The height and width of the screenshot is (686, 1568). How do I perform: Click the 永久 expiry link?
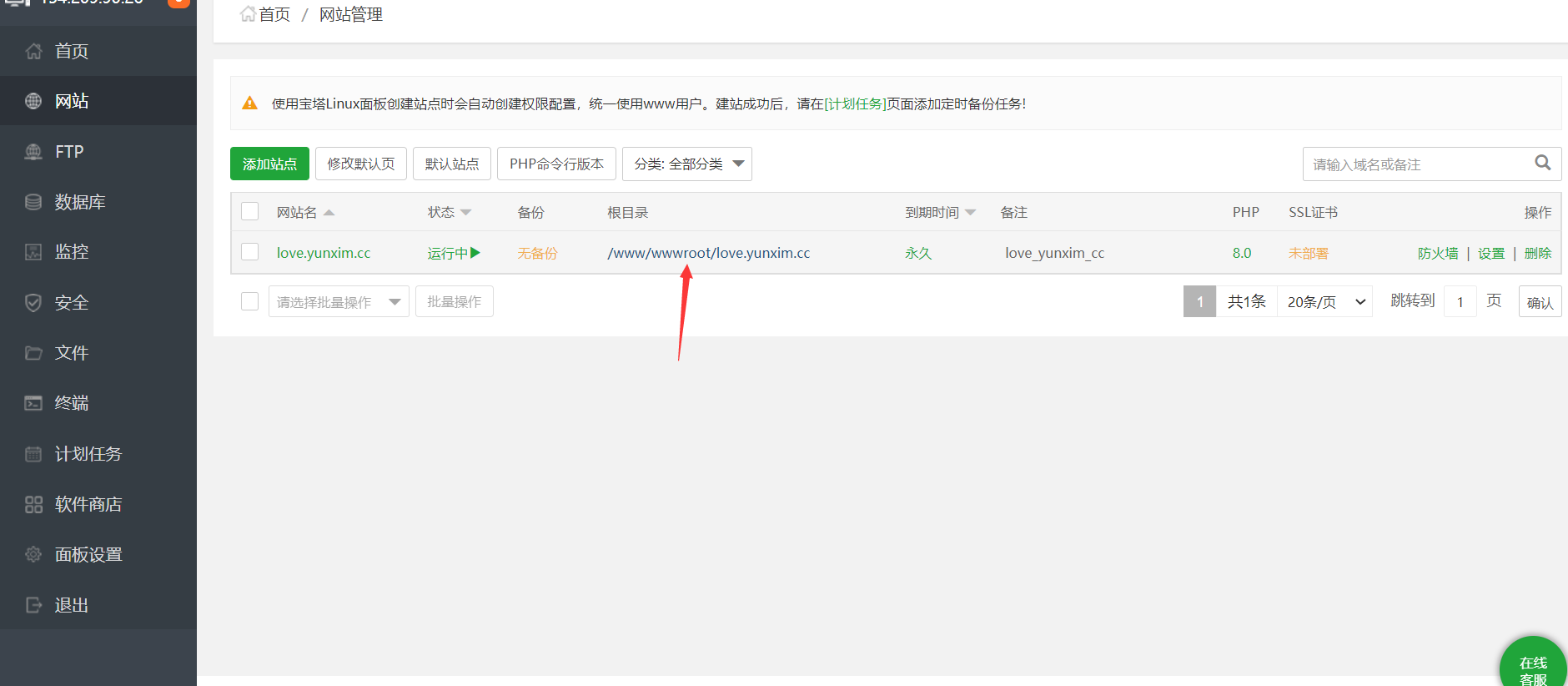click(x=918, y=253)
